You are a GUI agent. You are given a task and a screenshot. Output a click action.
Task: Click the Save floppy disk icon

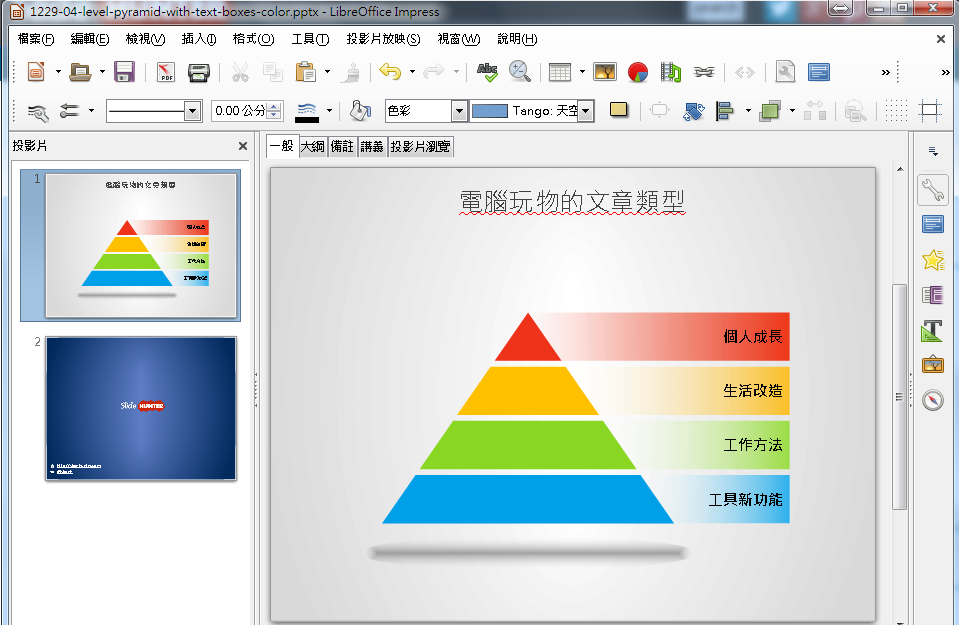click(124, 72)
